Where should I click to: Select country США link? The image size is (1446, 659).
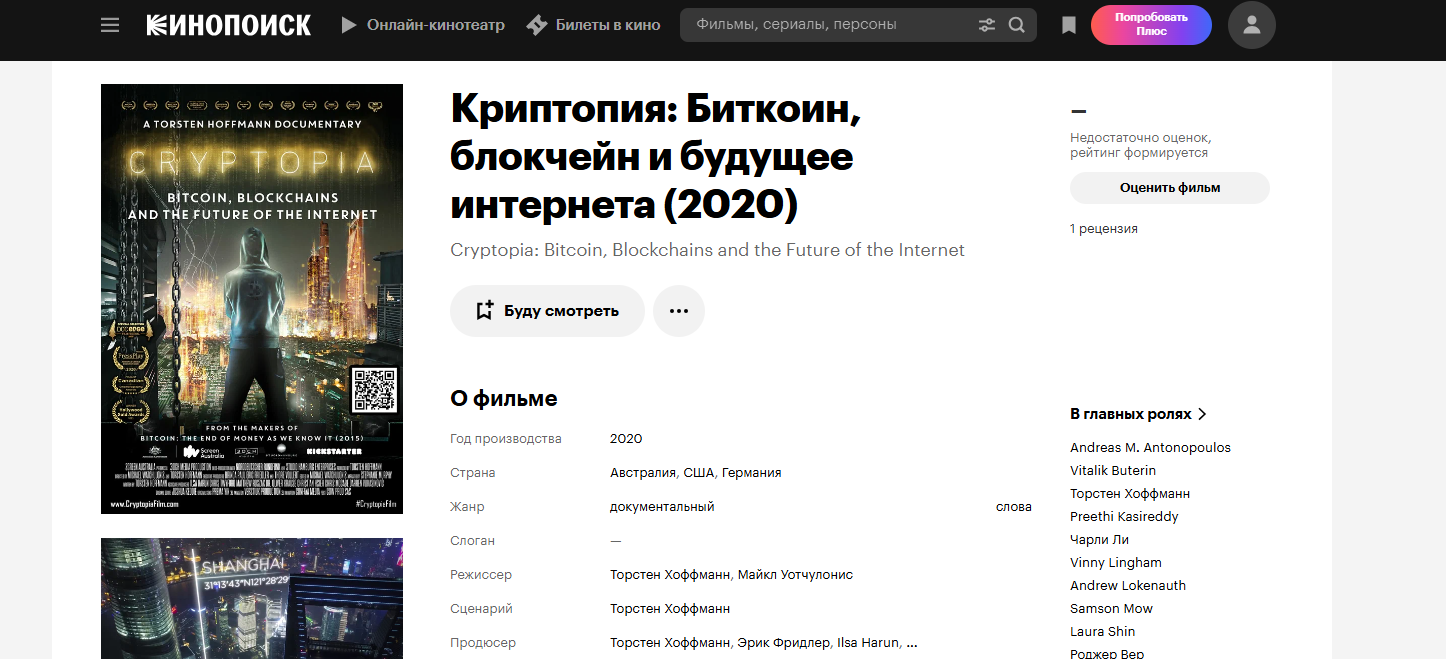[698, 473]
